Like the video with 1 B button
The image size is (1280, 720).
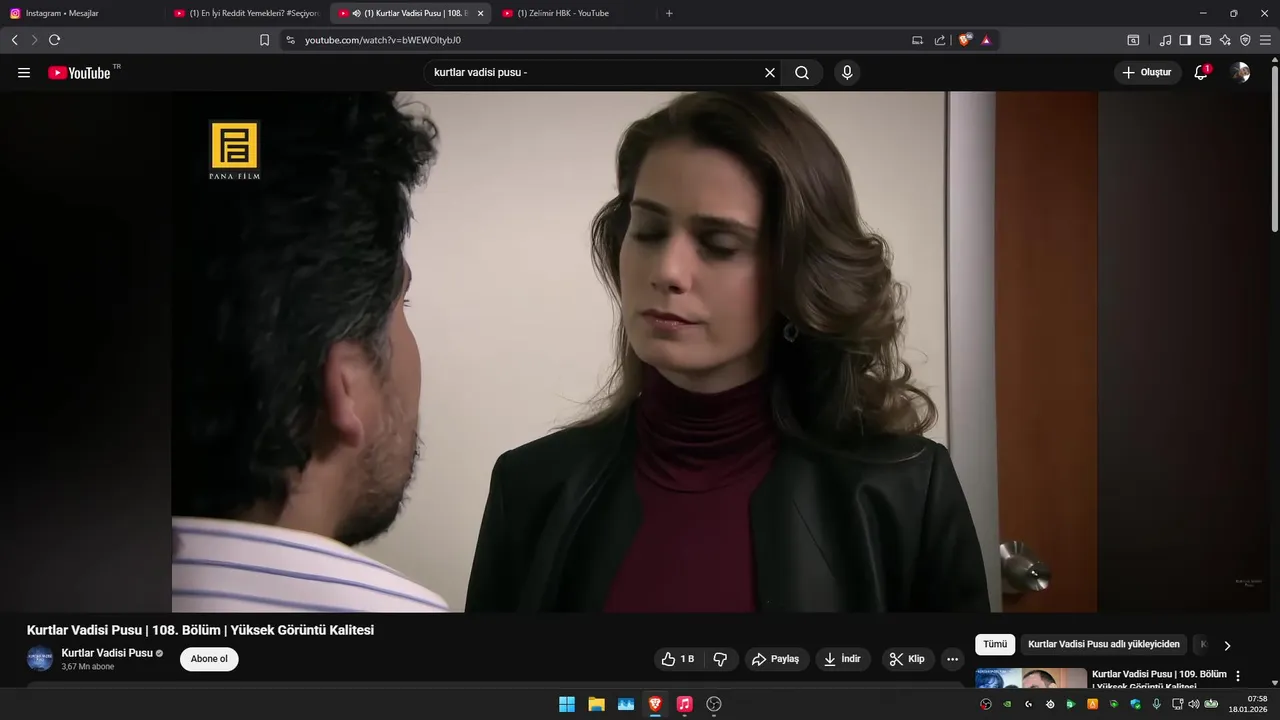point(678,659)
